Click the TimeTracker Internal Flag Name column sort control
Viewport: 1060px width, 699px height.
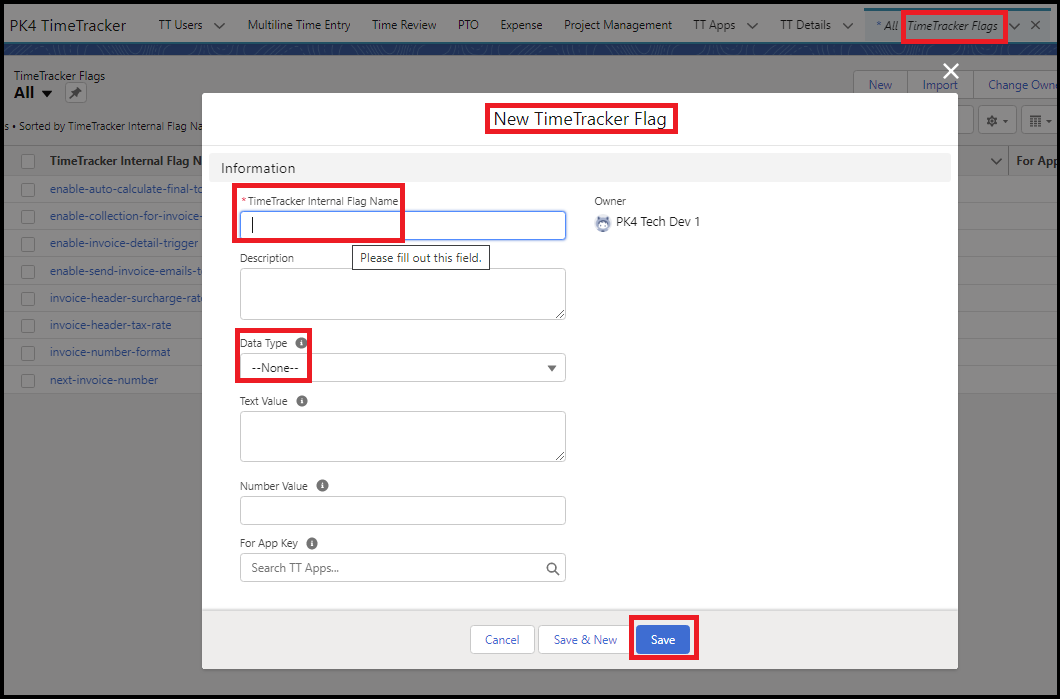[127, 160]
